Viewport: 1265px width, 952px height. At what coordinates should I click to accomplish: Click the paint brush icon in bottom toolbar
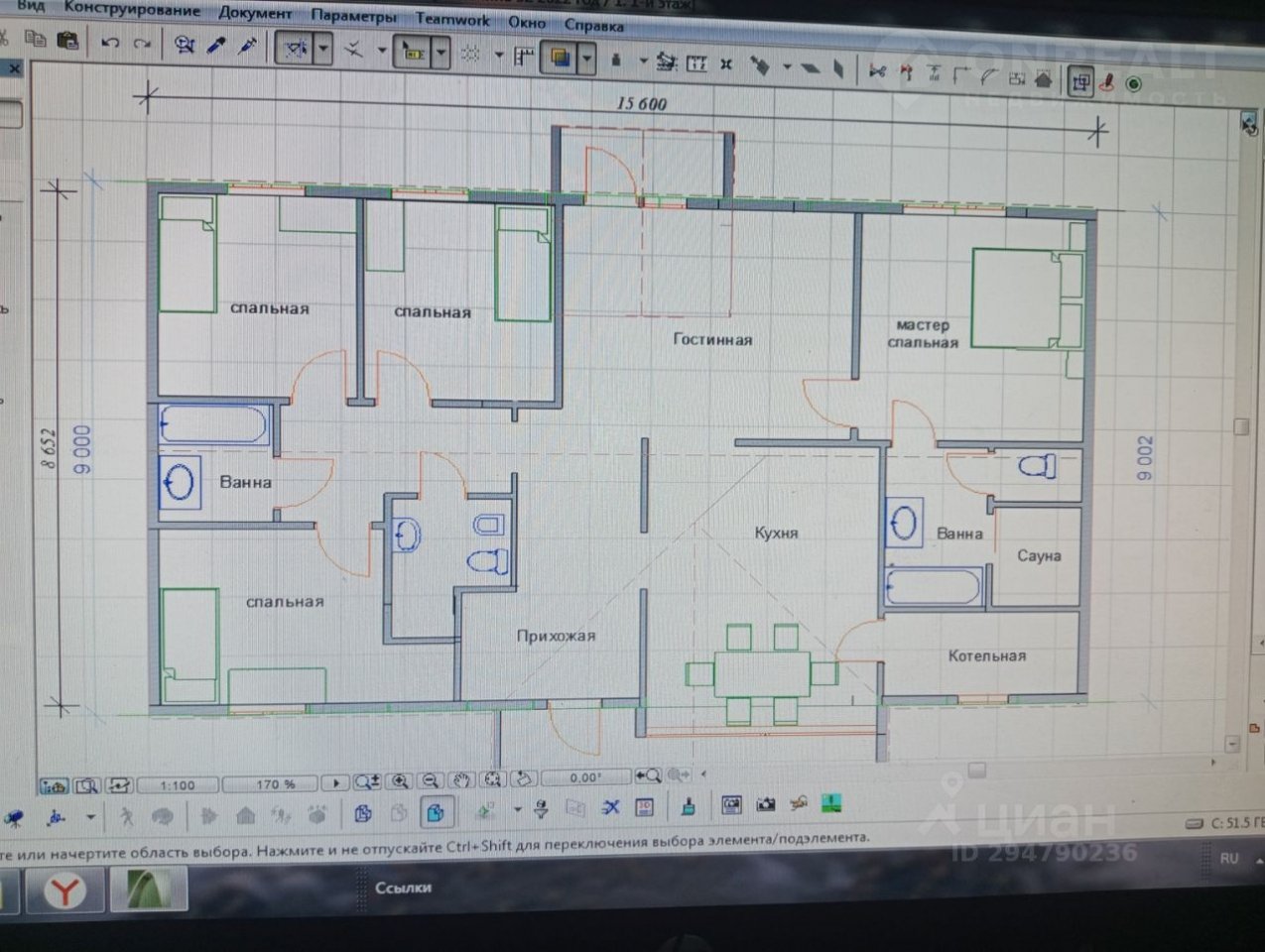(689, 805)
